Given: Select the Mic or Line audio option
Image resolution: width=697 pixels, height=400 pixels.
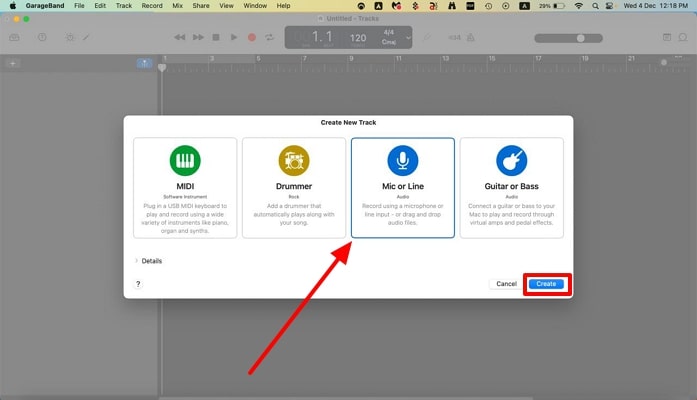Looking at the screenshot, I should [403, 188].
